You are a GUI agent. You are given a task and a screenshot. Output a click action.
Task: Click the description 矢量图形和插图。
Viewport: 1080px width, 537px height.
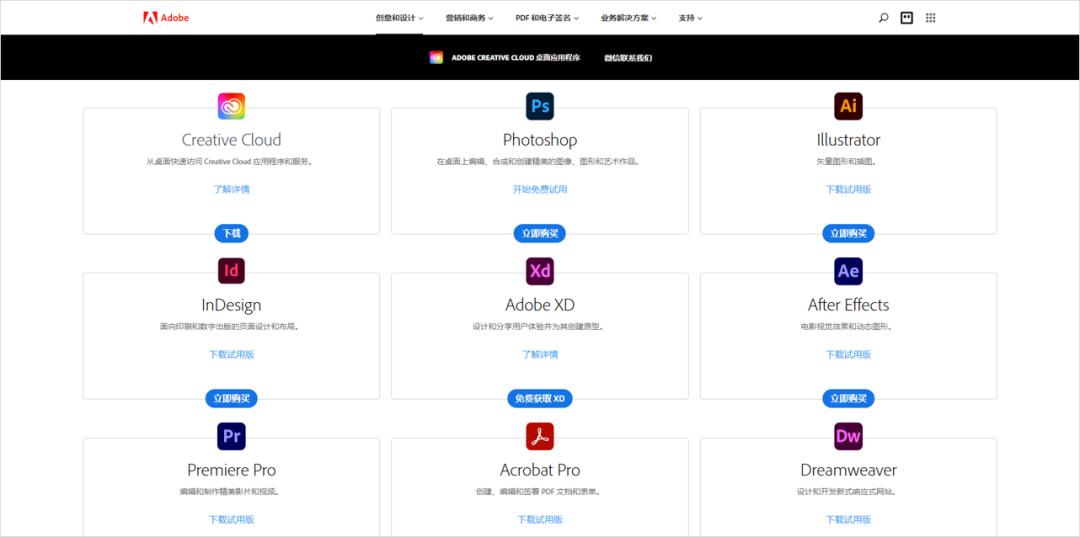pos(849,162)
